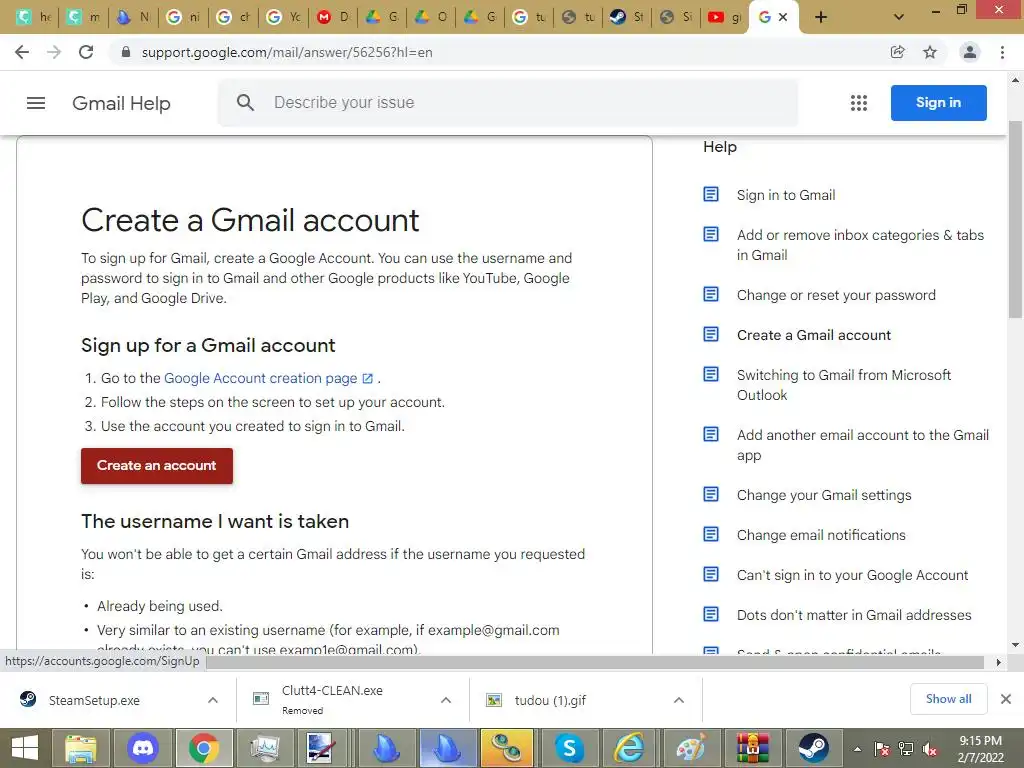1024x768 pixels.
Task: Click the address bar URL
Action: coord(287,52)
